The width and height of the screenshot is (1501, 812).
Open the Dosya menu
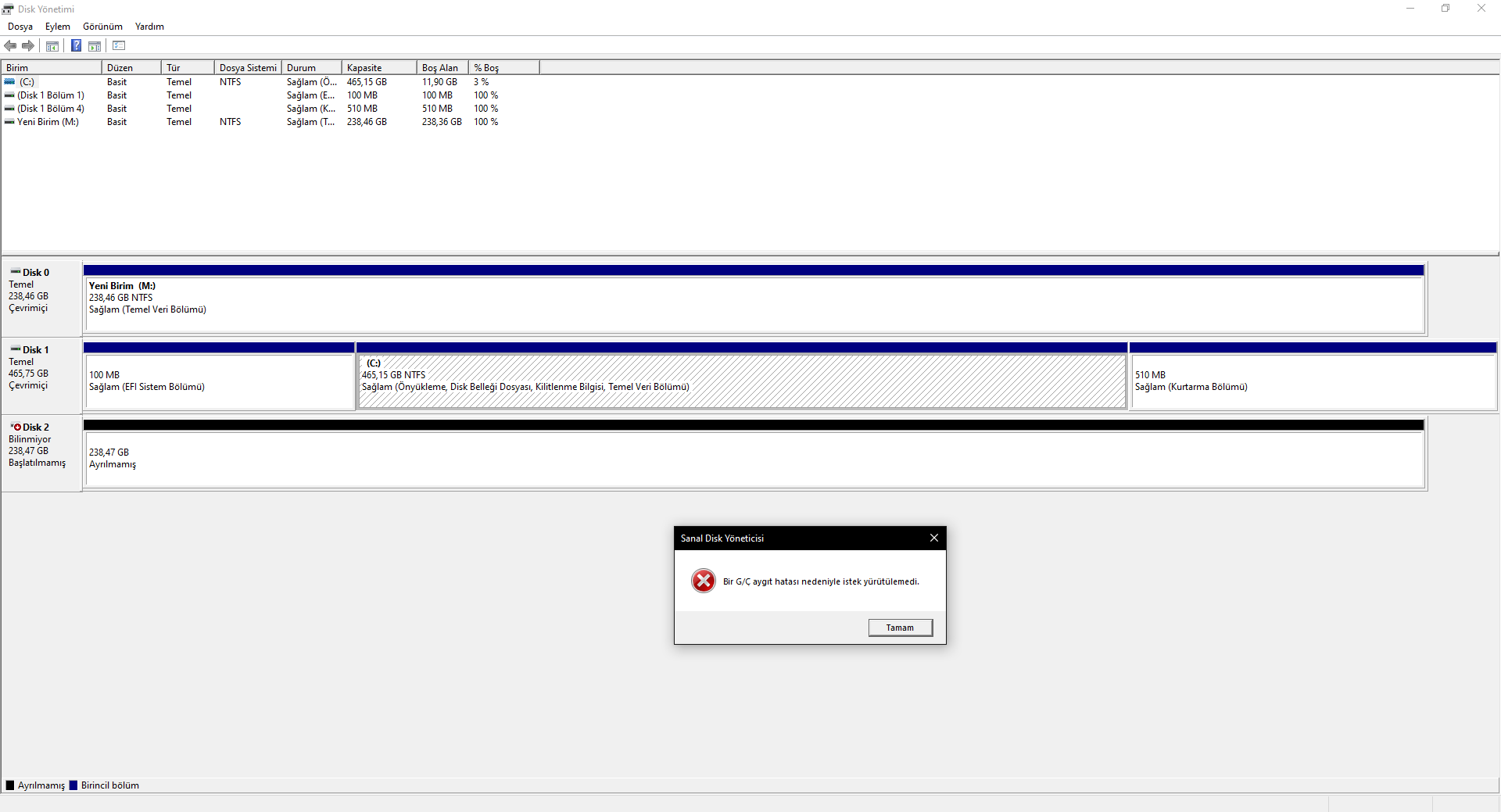point(20,27)
